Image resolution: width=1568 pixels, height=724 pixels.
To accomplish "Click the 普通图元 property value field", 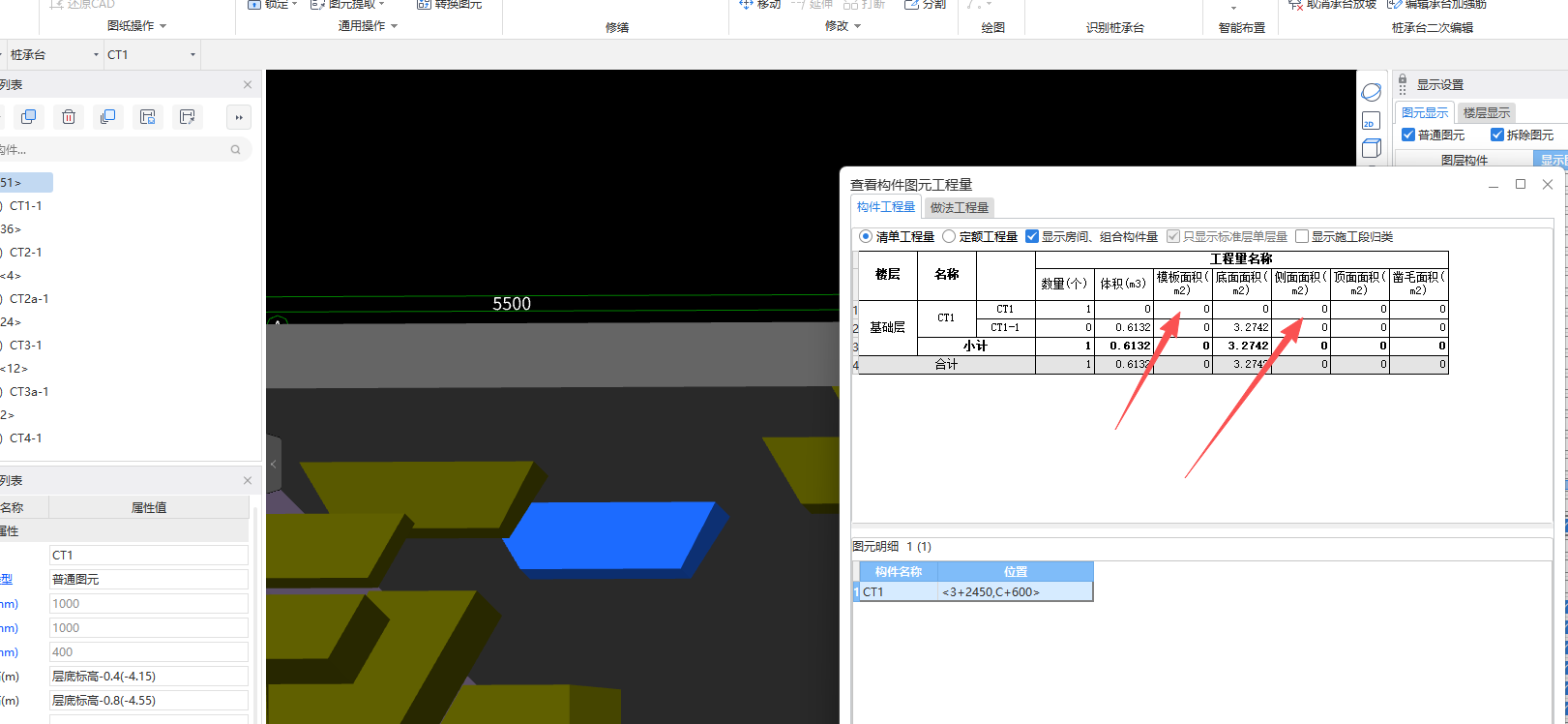I will [149, 580].
